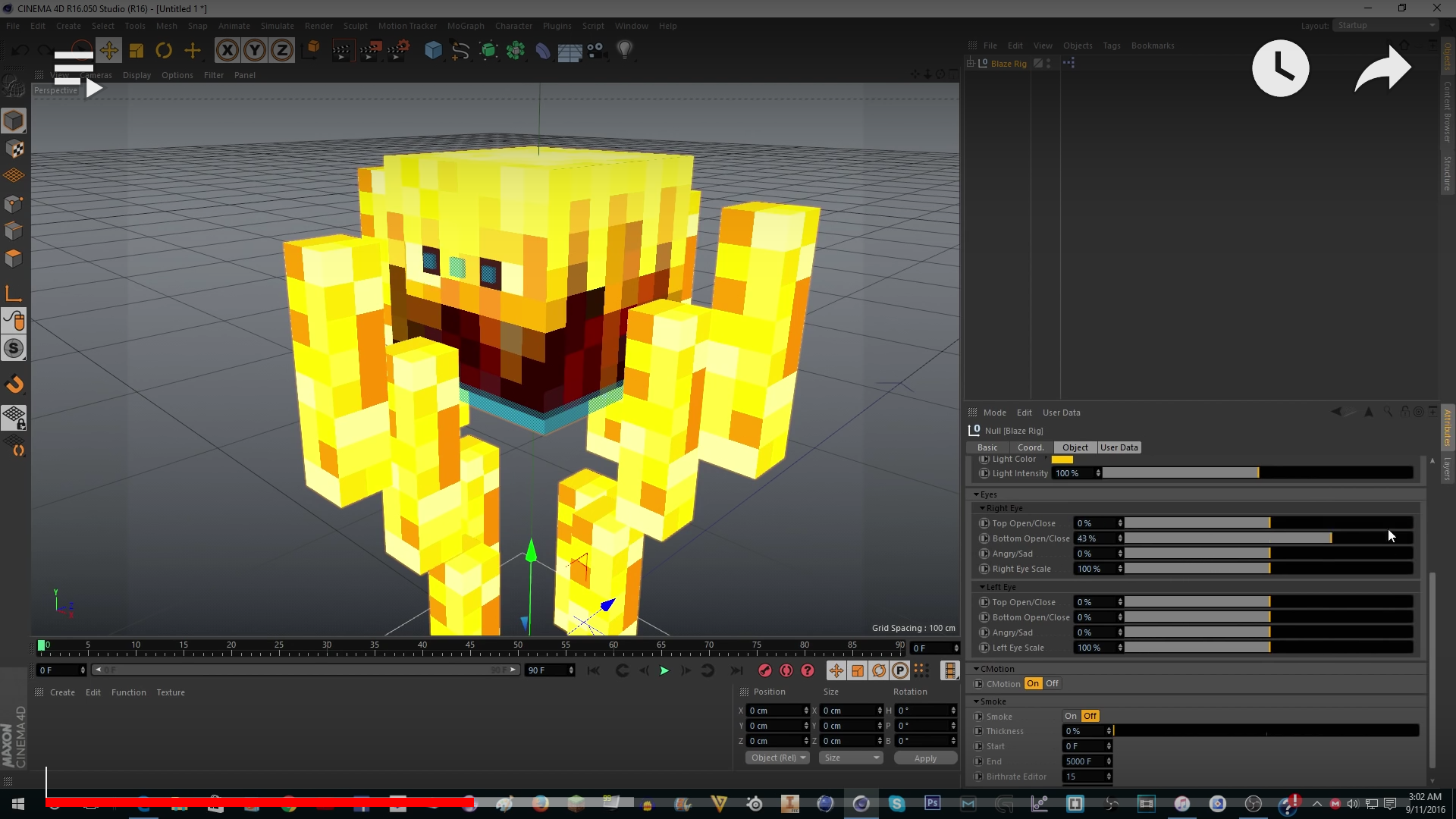This screenshot has height=819, width=1456.
Task: Open the Layout Startup dropdown
Action: (x=1385, y=26)
